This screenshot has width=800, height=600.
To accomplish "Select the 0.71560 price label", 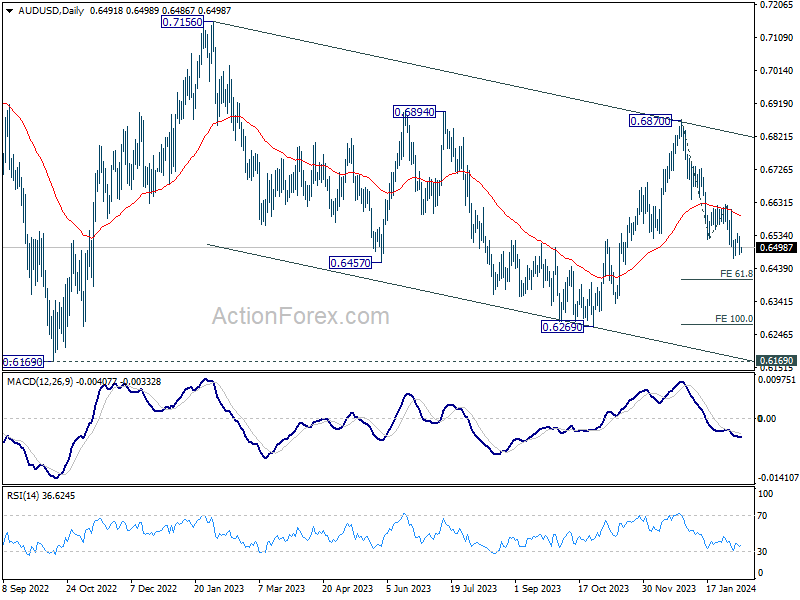I will tap(182, 22).
